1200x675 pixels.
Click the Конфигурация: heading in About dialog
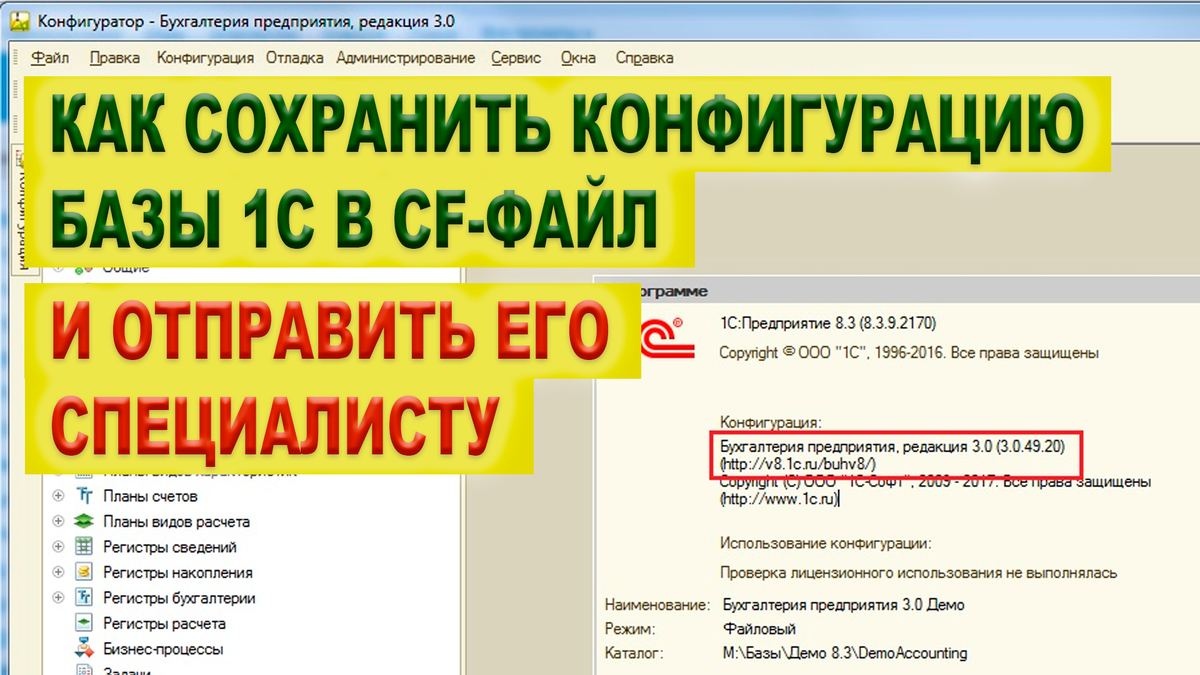(770, 423)
